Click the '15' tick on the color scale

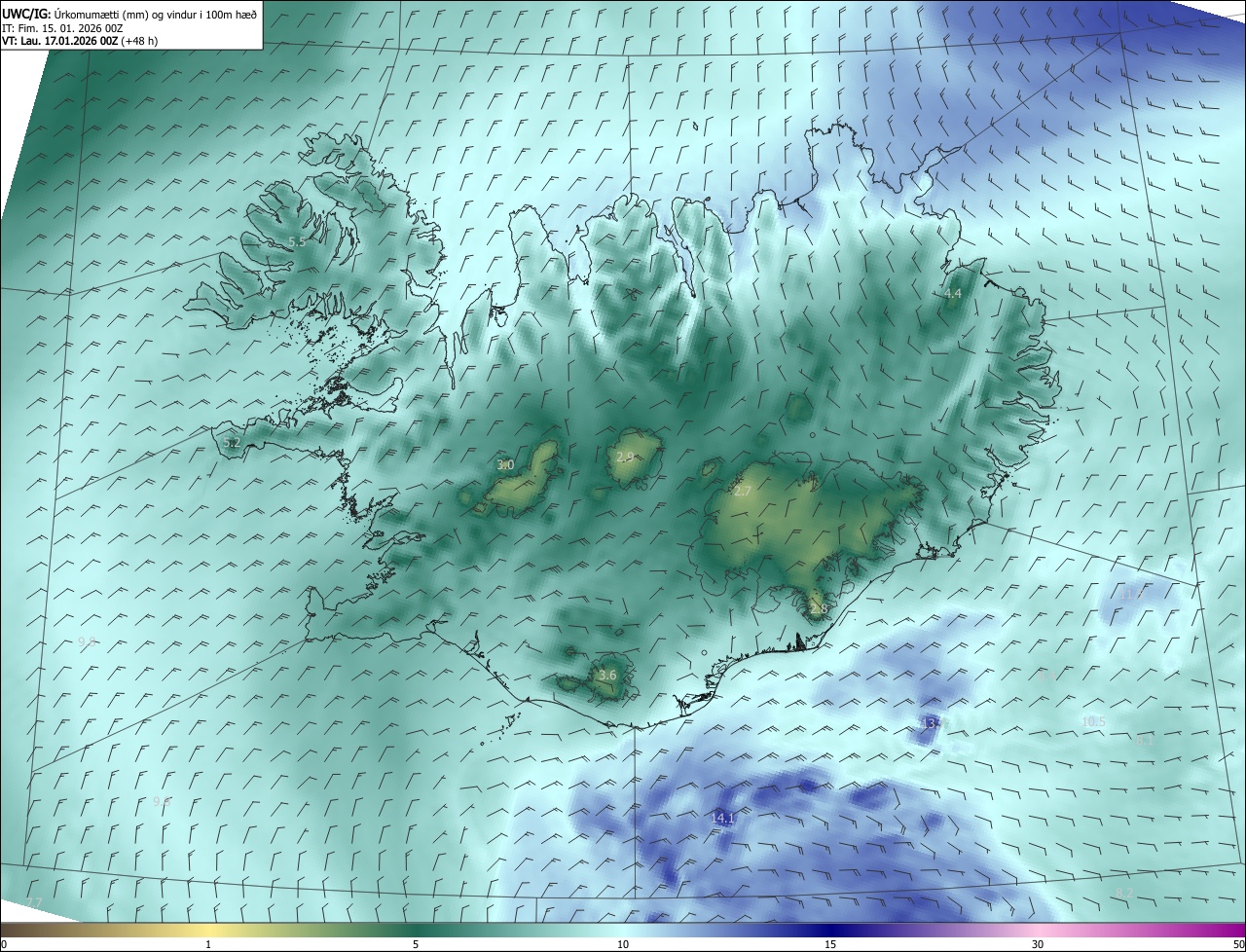(830, 945)
